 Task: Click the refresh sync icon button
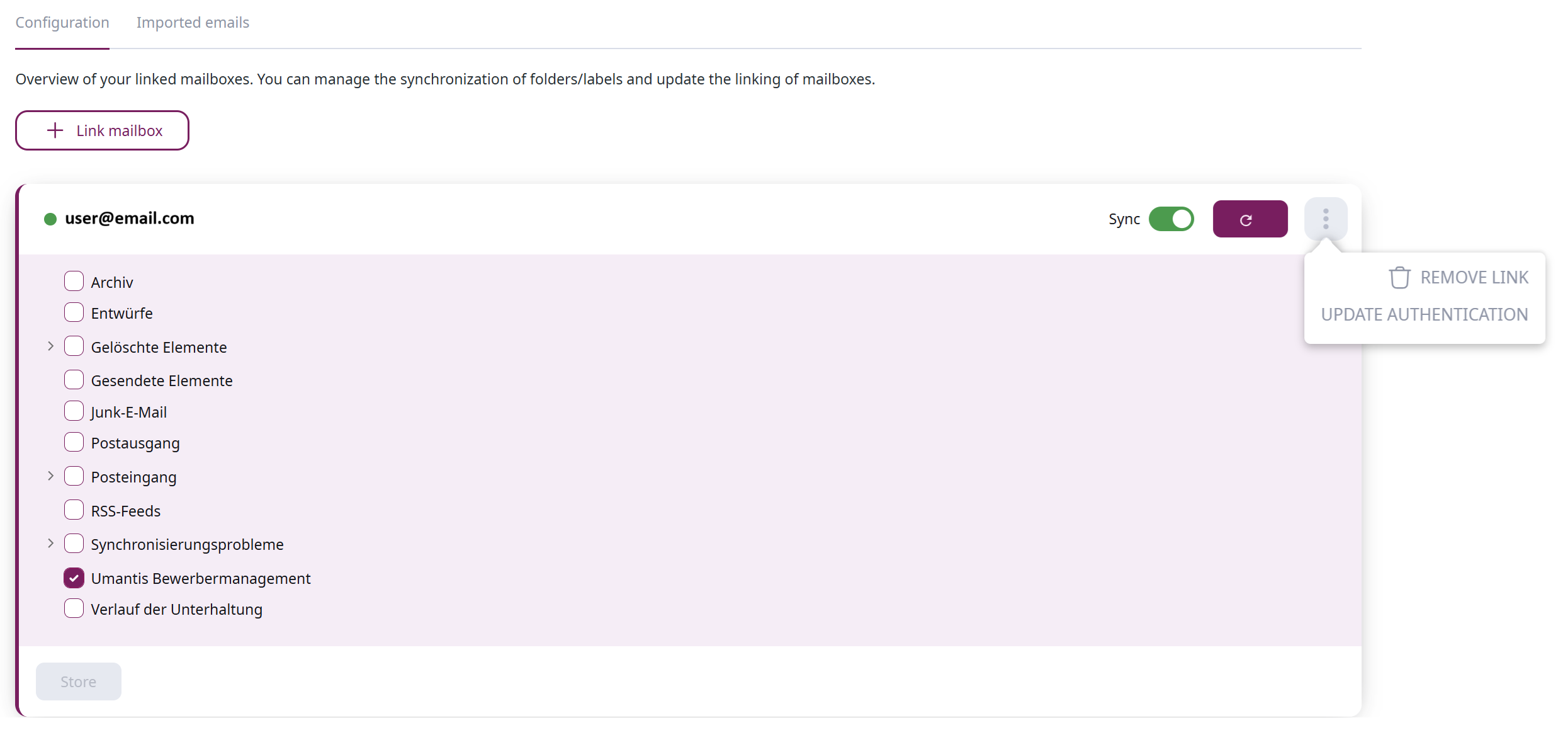pos(1249,219)
